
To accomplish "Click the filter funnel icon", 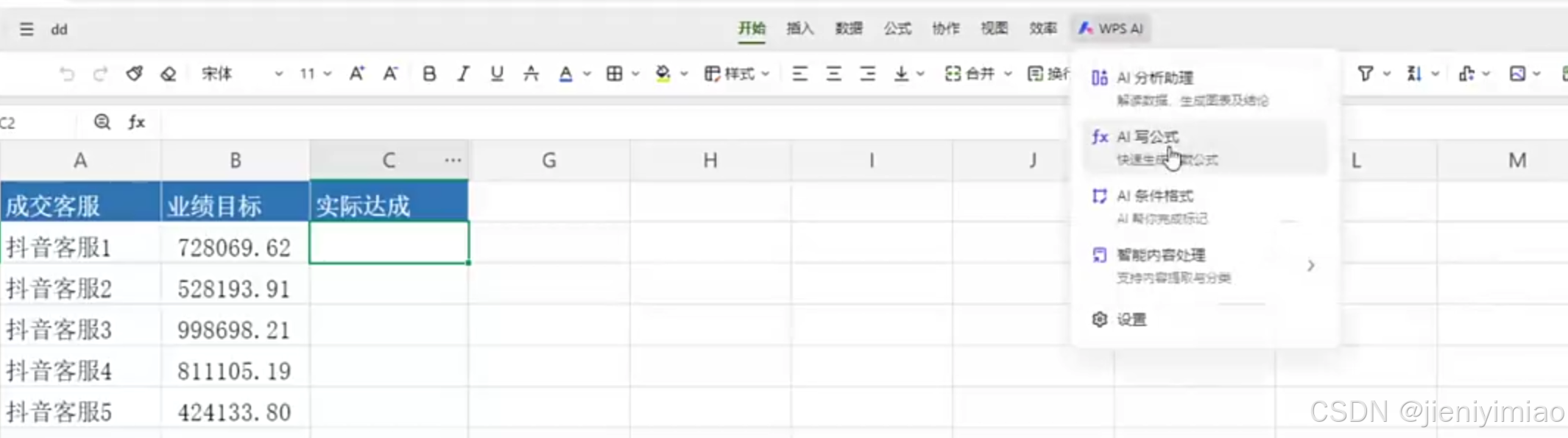I will pyautogui.click(x=1366, y=74).
